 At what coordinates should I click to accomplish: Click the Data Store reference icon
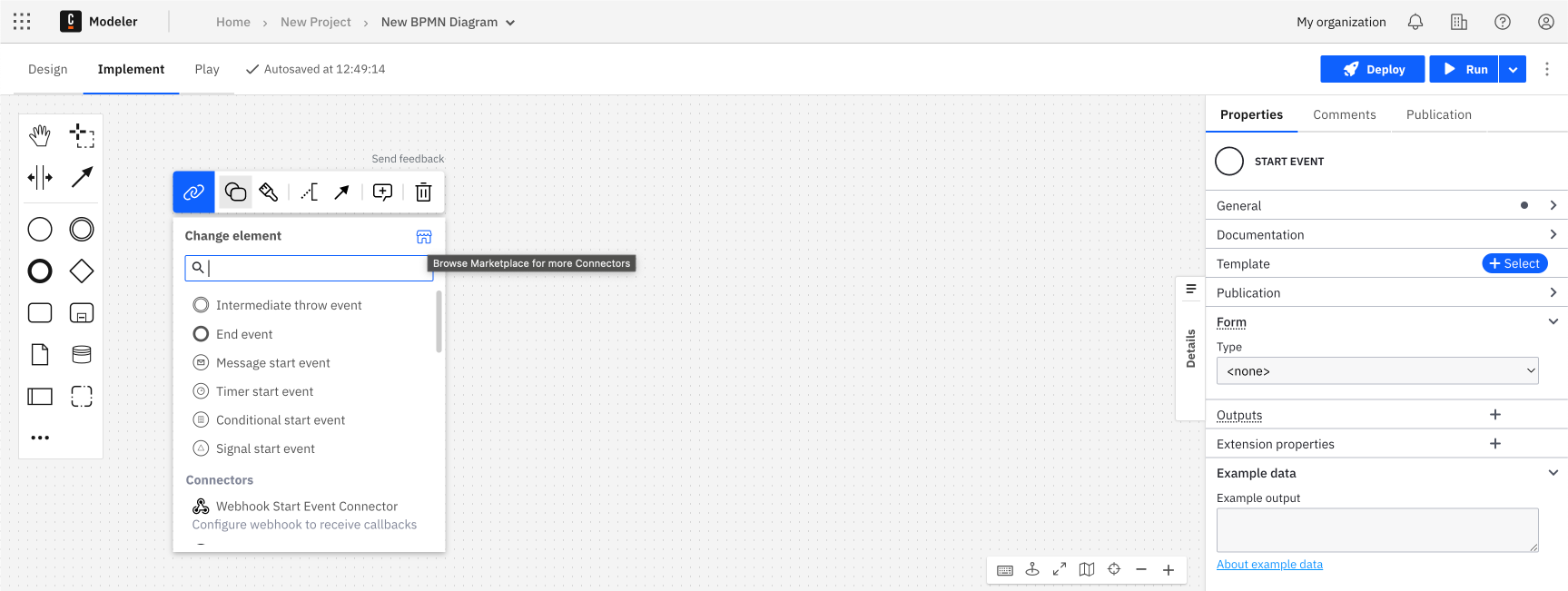[x=82, y=354]
